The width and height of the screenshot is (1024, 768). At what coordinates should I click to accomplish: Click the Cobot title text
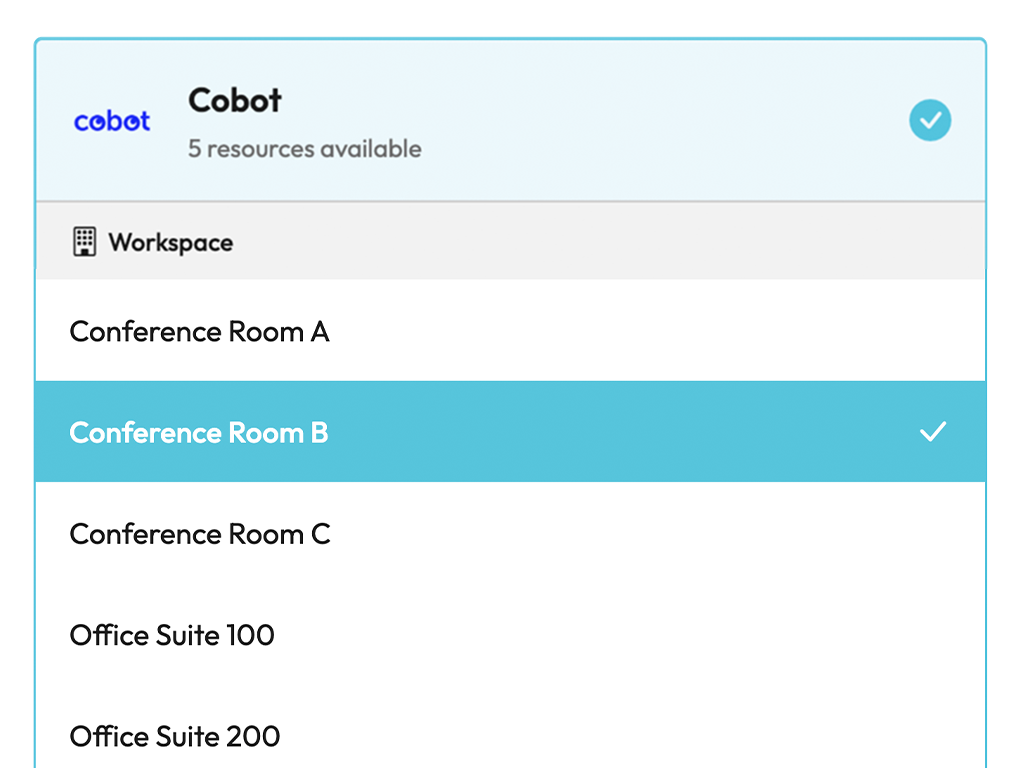pos(234,101)
